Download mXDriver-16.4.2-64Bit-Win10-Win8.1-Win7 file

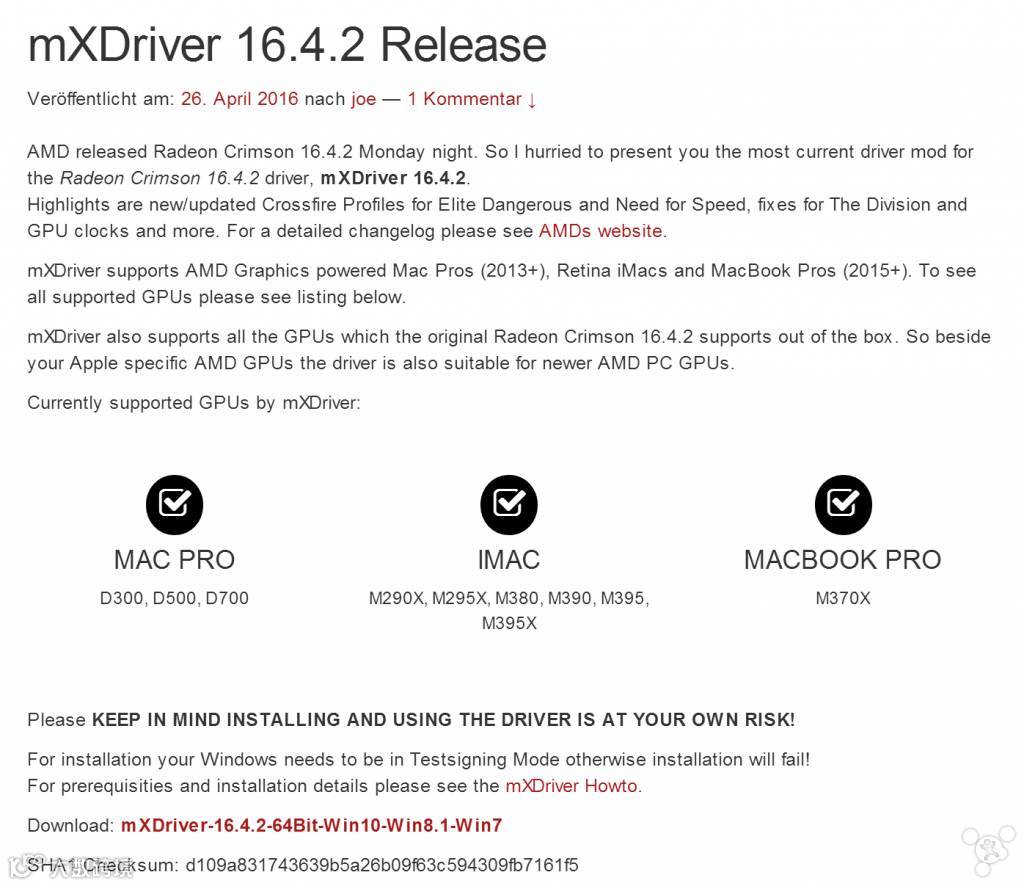coord(312,825)
